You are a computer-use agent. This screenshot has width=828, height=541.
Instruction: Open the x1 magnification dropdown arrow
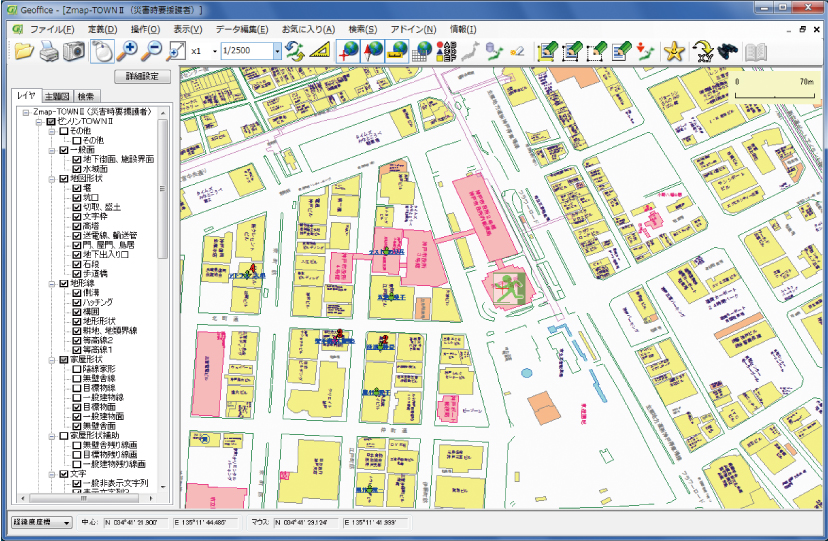[214, 51]
